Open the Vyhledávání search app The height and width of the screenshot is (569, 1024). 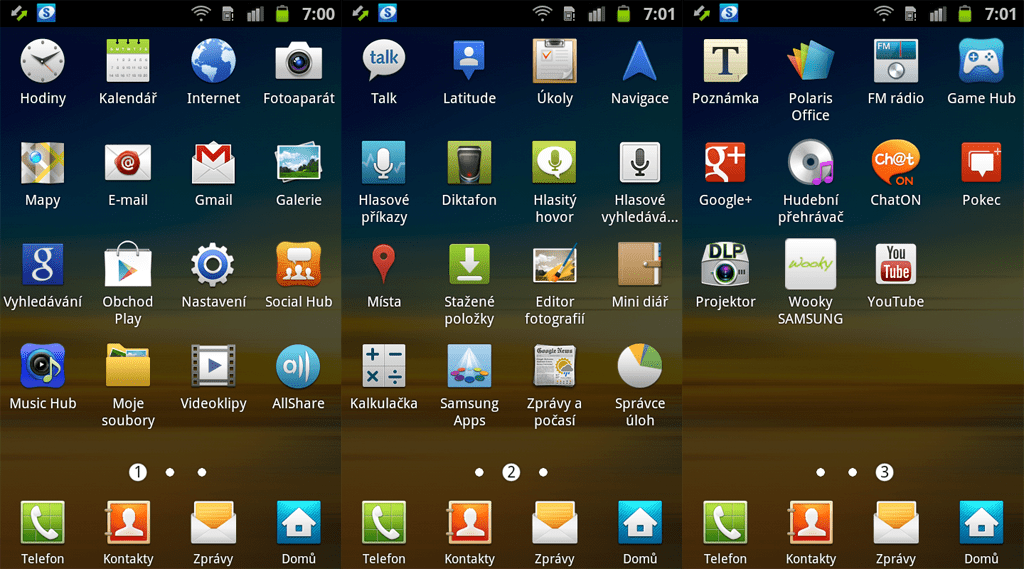(x=42, y=265)
